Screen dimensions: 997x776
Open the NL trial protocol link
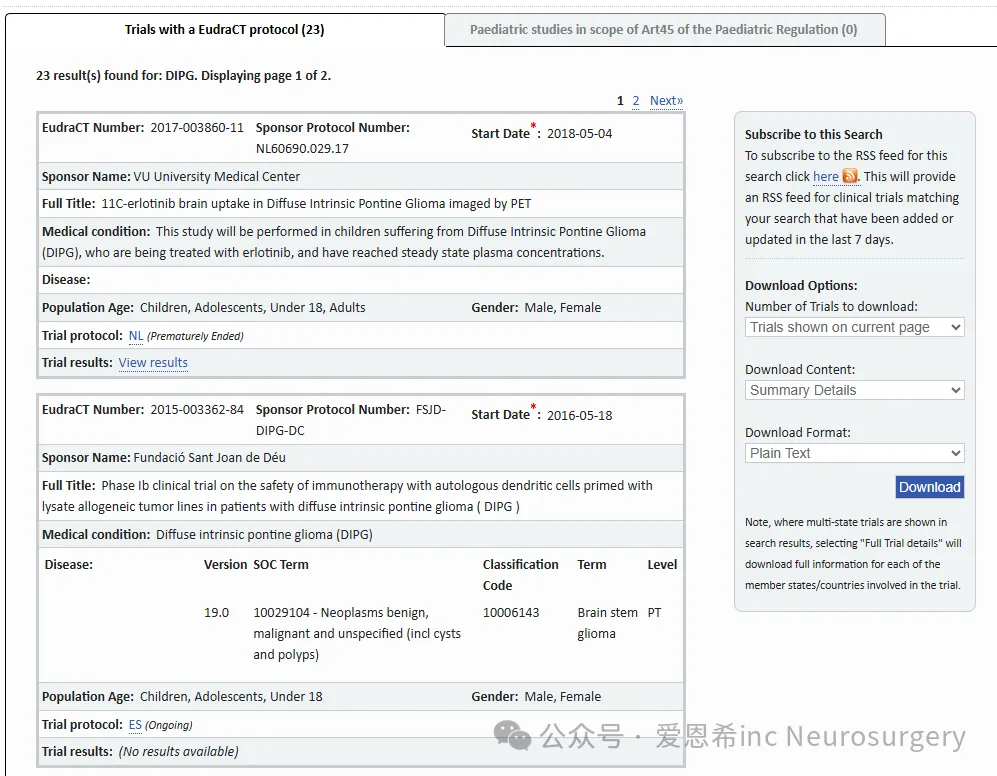(x=136, y=336)
